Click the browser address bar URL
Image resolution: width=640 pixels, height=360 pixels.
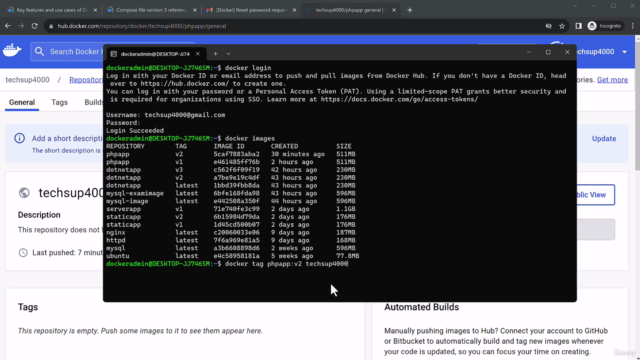pos(142,26)
